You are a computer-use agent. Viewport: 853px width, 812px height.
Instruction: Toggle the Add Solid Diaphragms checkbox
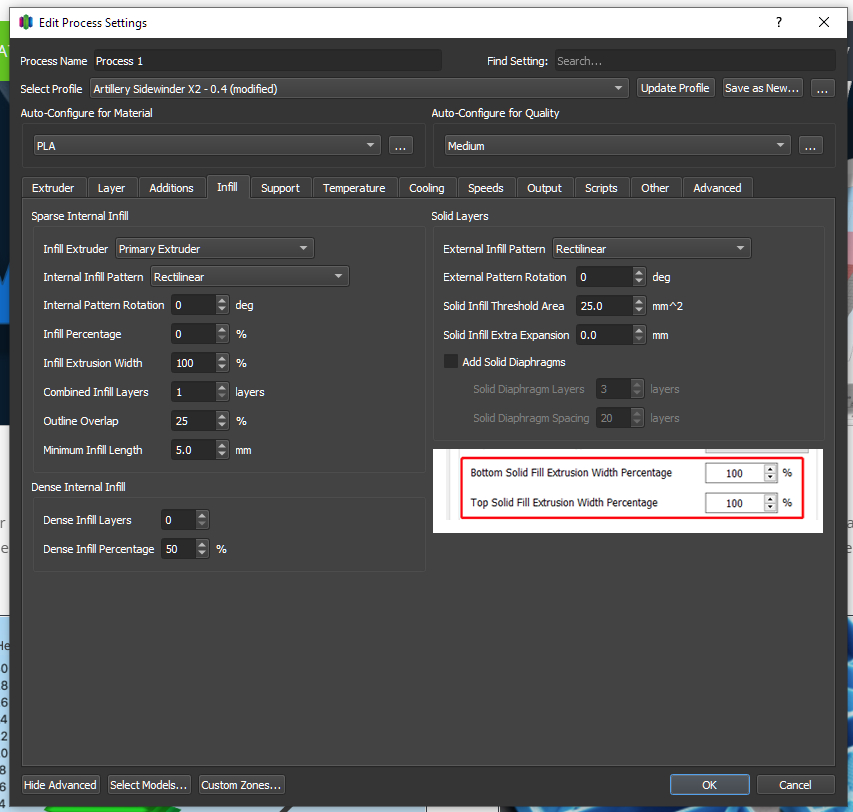tap(450, 362)
